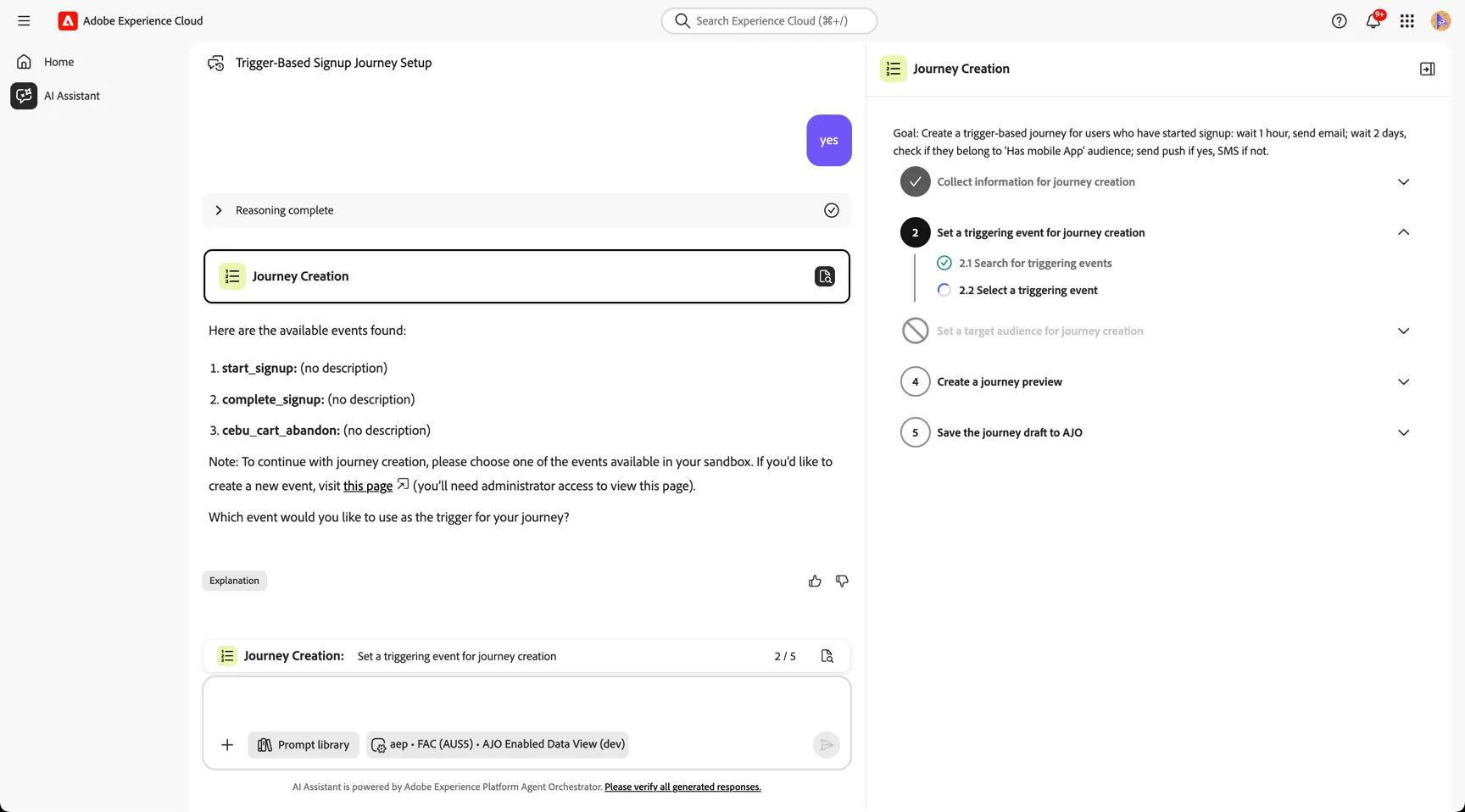Expand Create a journey preview step
The height and width of the screenshot is (812, 1465).
(x=1403, y=381)
